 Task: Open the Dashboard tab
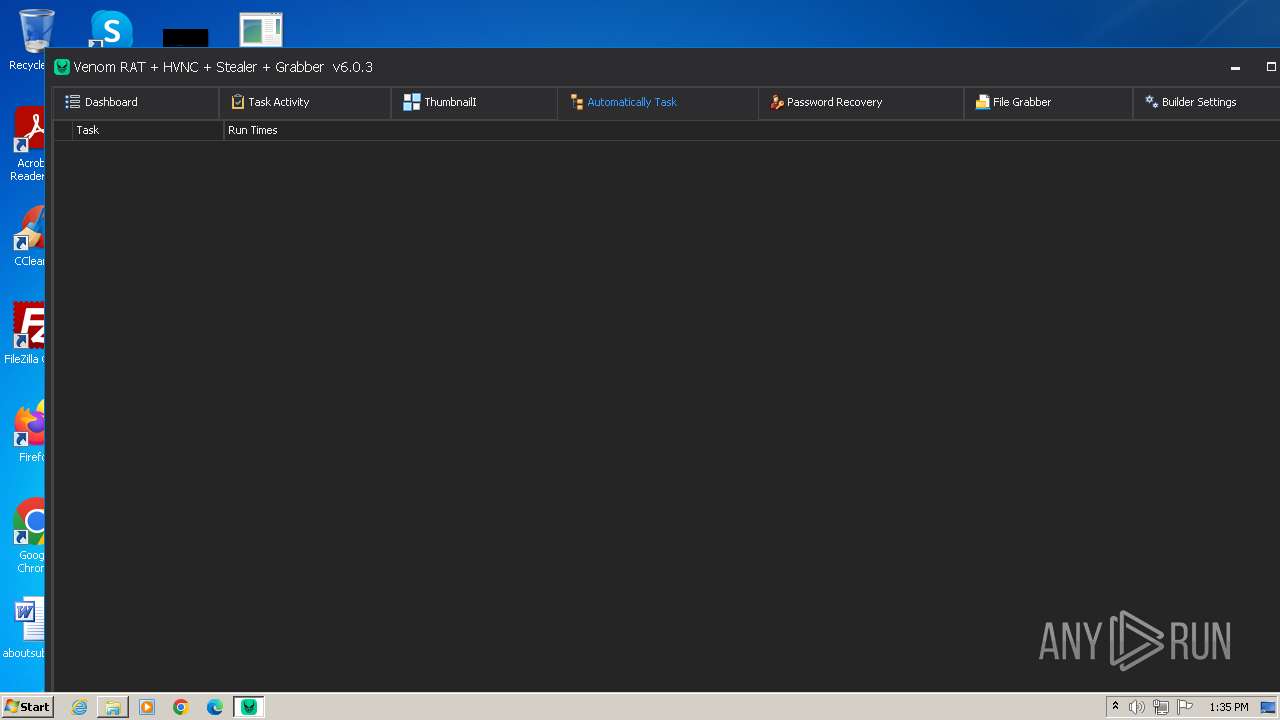click(136, 102)
